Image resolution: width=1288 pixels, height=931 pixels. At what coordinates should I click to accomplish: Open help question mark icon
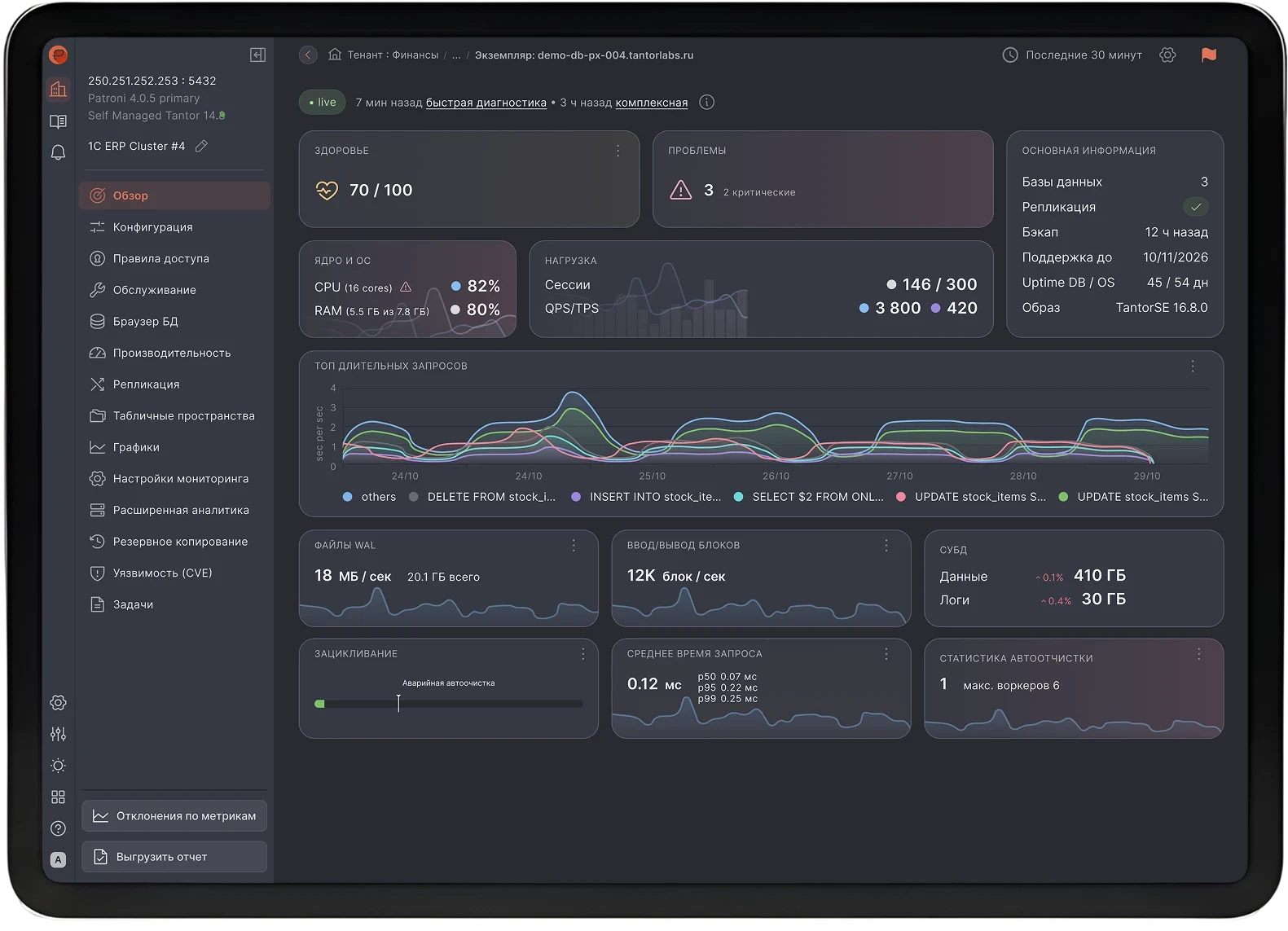point(58,828)
